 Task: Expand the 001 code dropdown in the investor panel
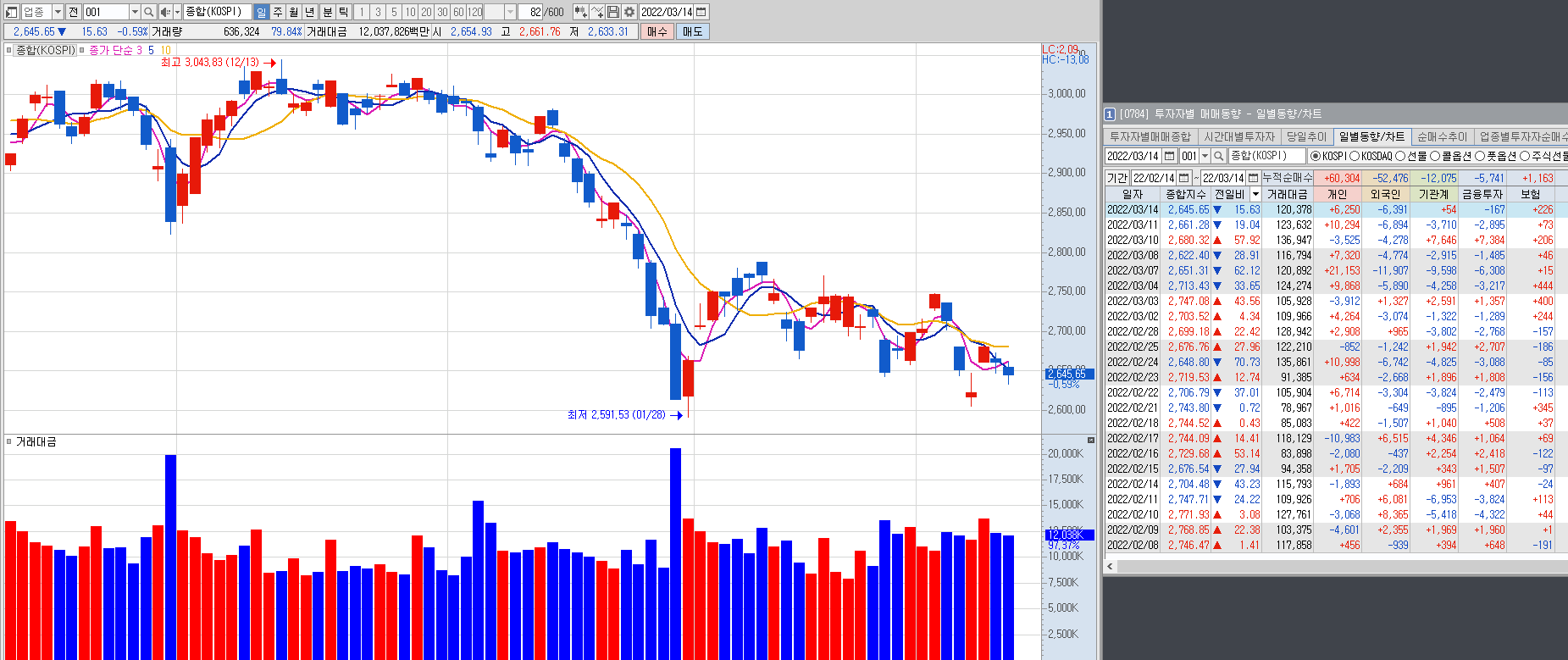point(1205,156)
